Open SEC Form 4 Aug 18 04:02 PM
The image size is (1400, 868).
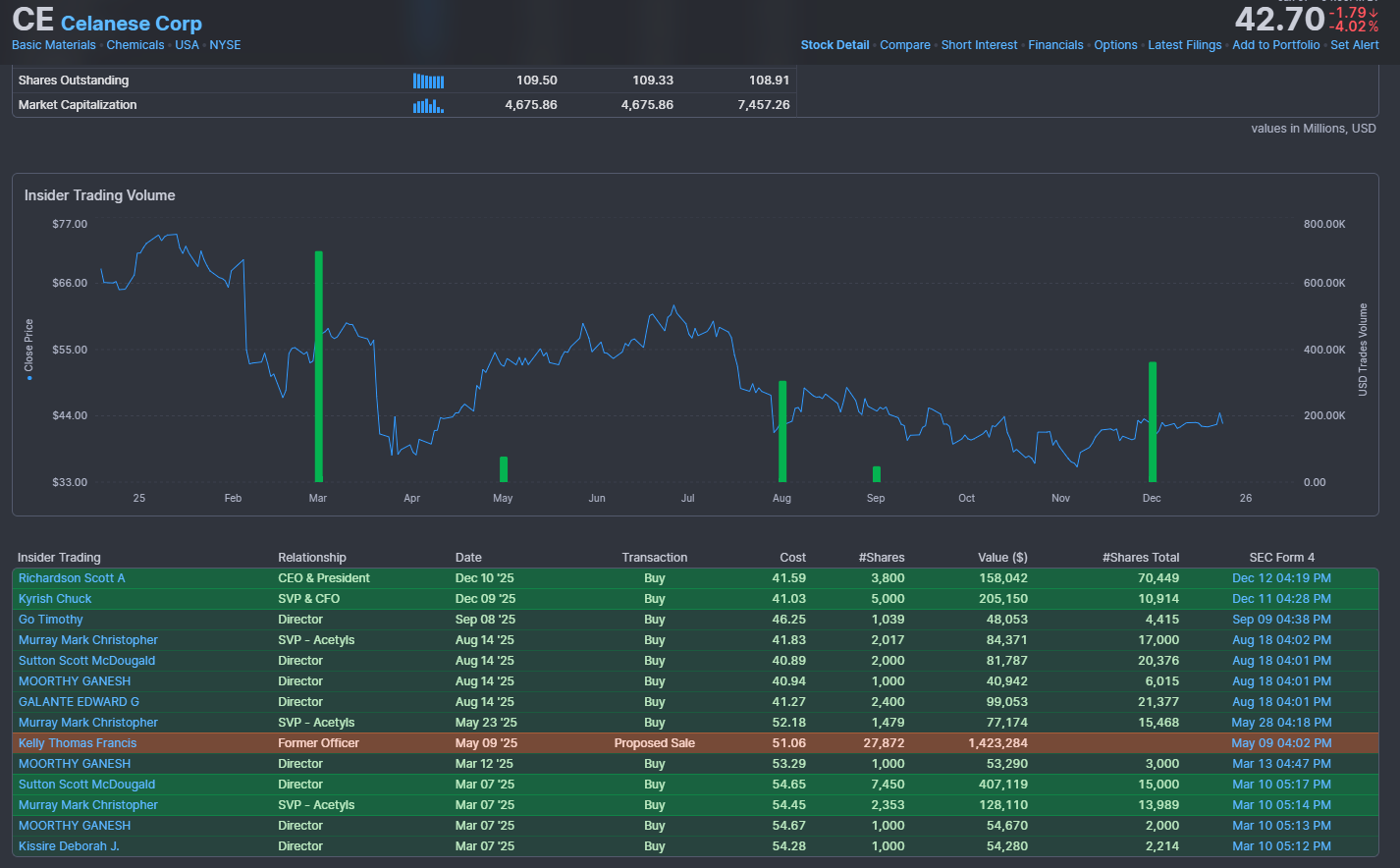[x=1281, y=640]
